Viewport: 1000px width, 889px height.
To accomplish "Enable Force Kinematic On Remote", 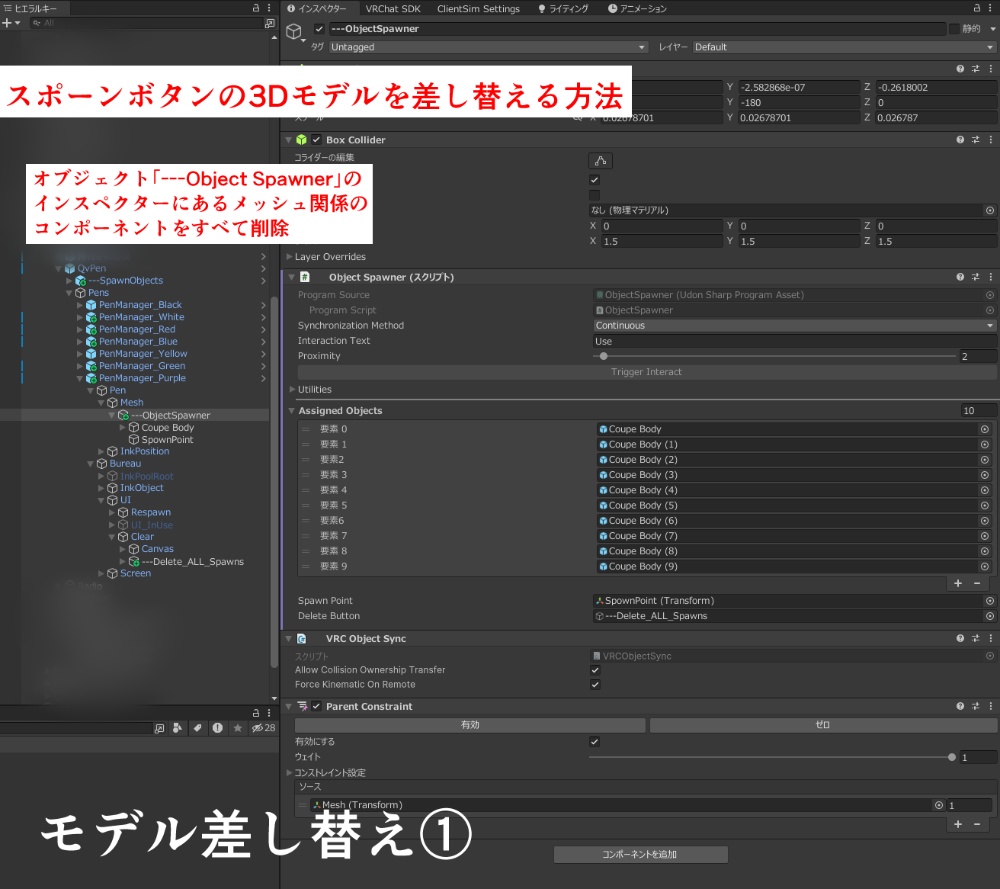I will pos(595,685).
